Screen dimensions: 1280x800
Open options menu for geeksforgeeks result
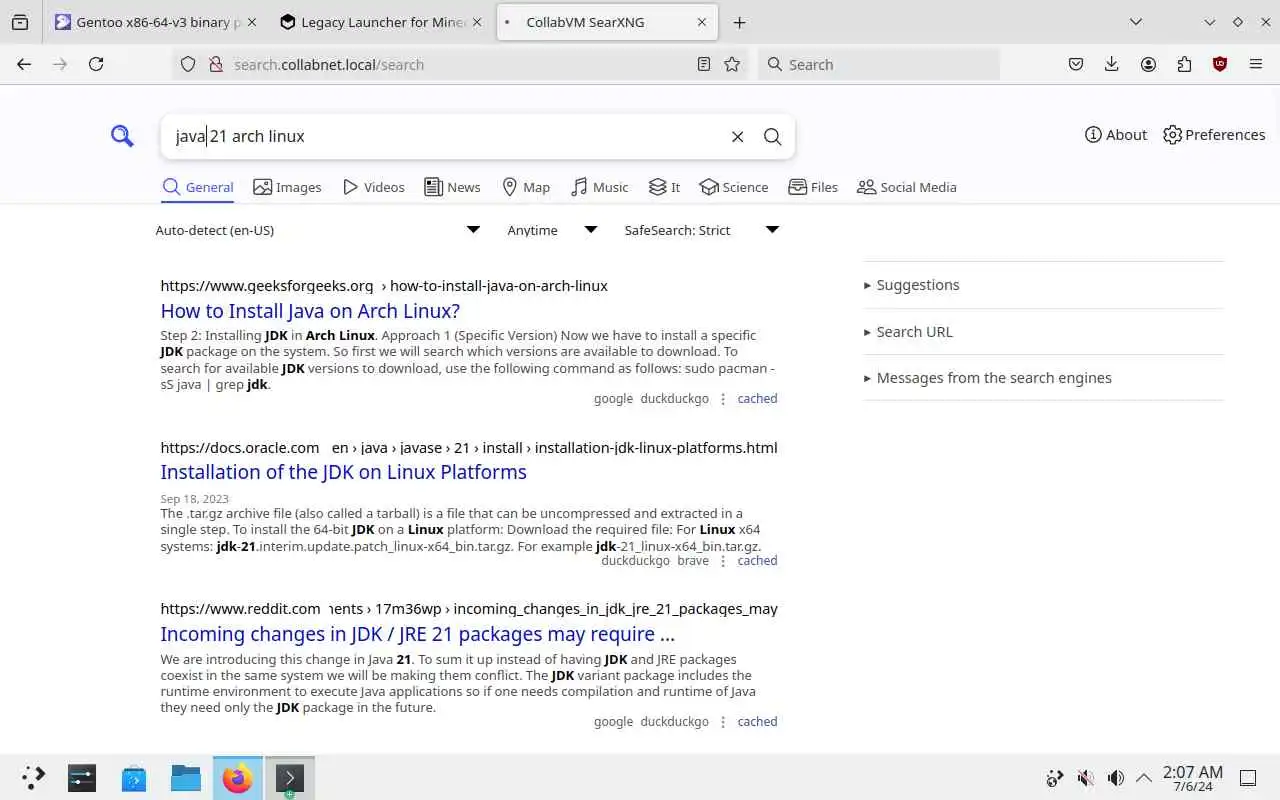pos(723,398)
